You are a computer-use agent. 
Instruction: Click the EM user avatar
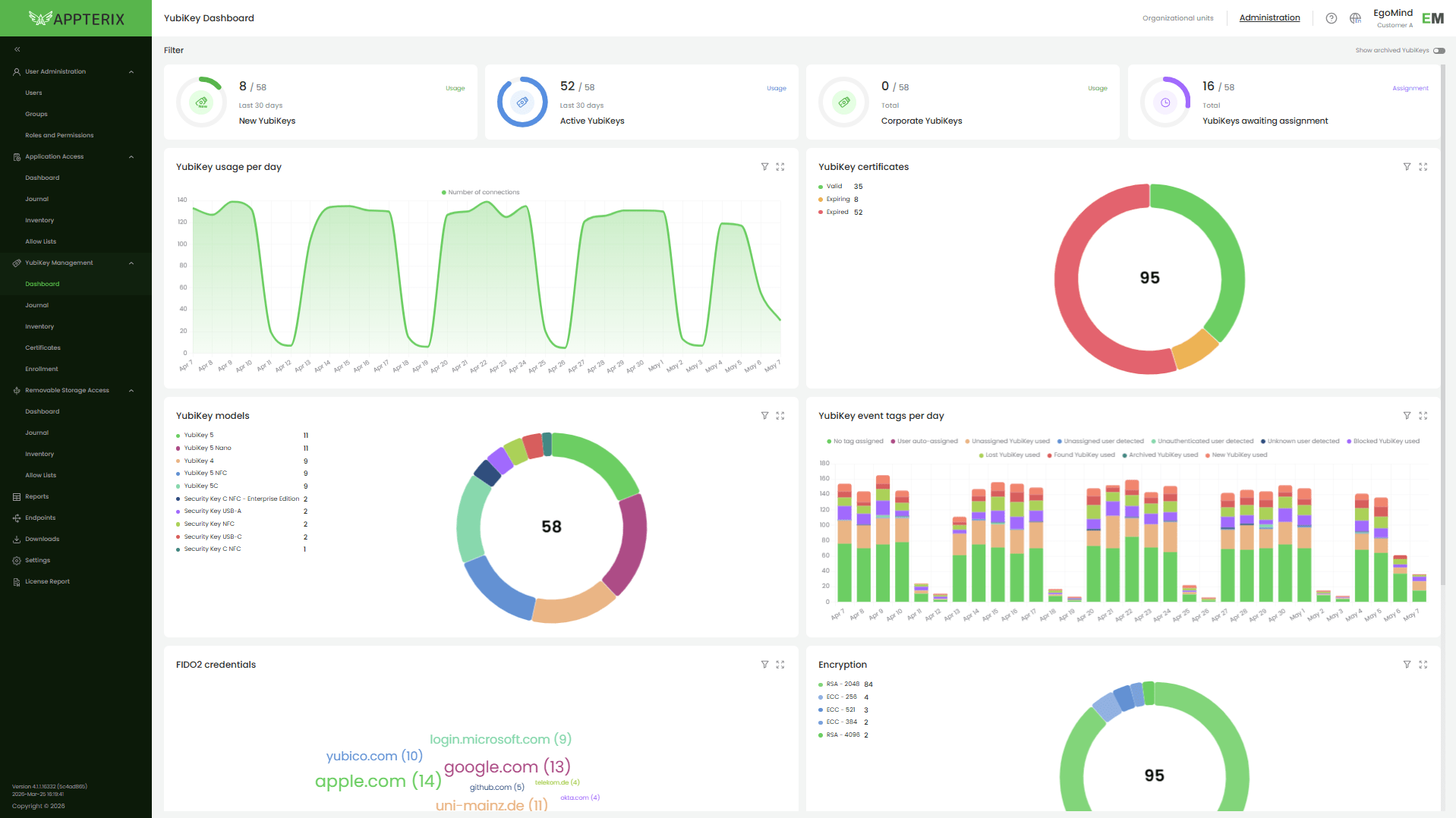click(1432, 18)
